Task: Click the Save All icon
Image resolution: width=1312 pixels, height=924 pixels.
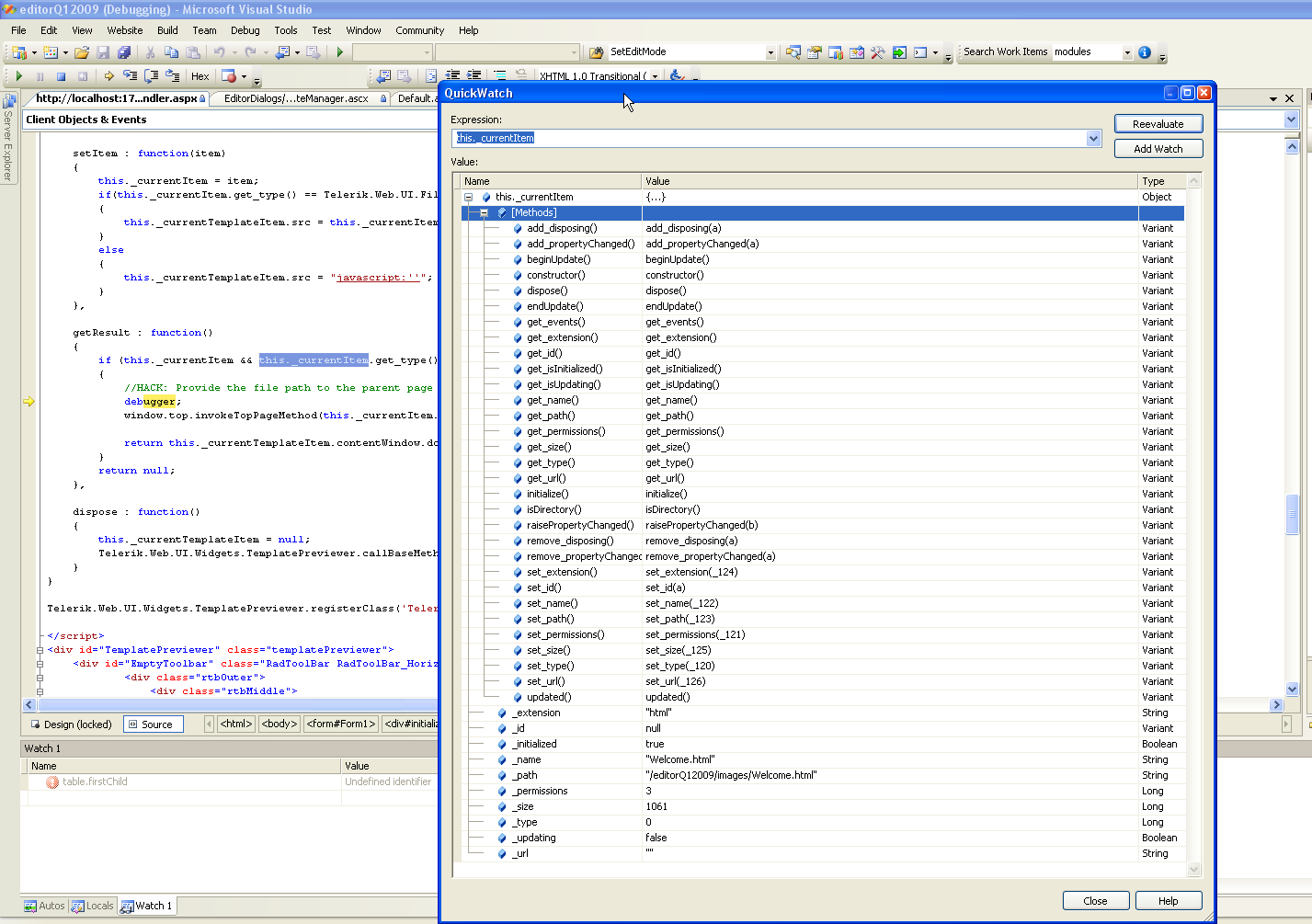Action: click(x=124, y=52)
